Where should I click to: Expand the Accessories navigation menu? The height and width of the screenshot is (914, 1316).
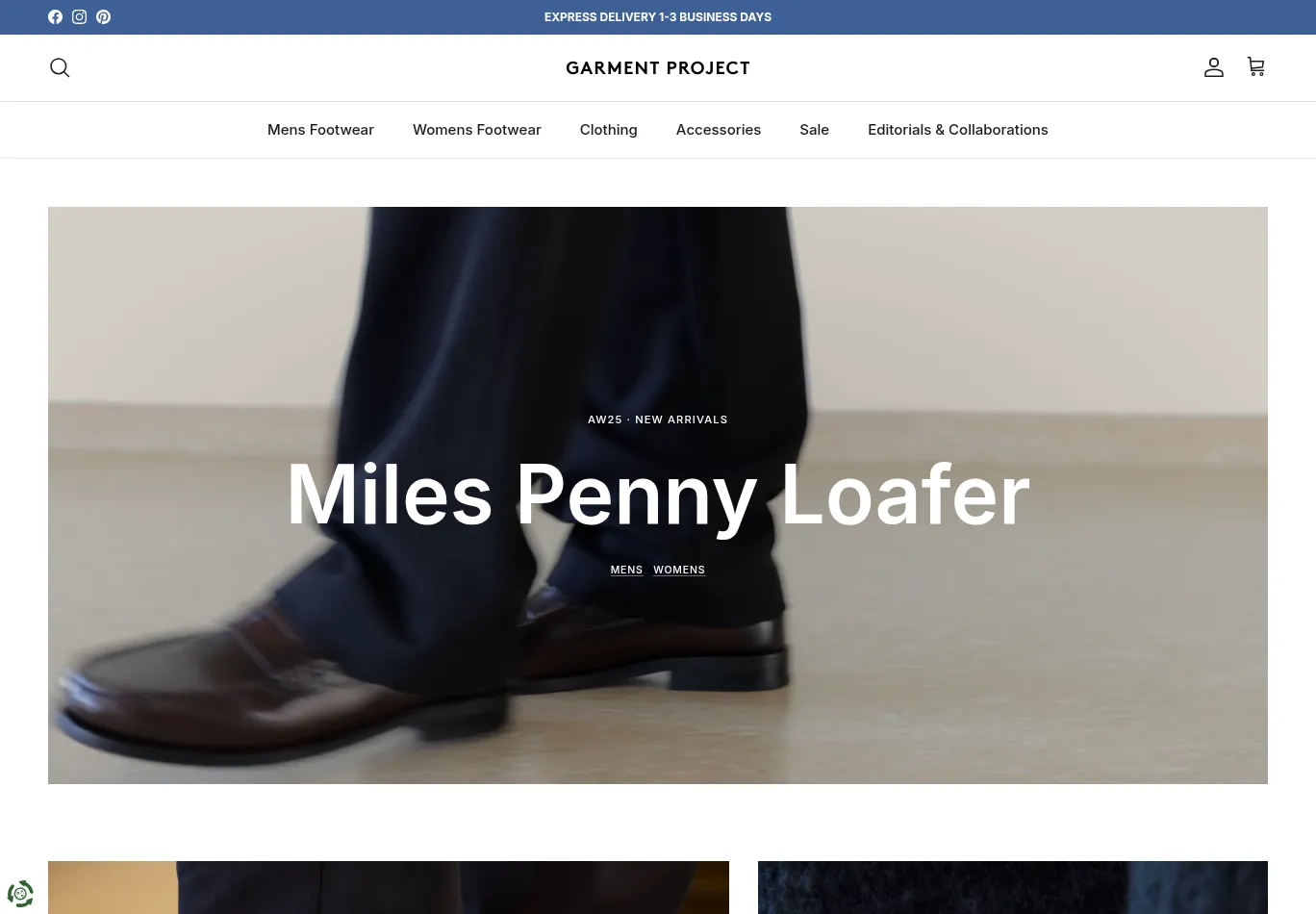click(x=719, y=130)
